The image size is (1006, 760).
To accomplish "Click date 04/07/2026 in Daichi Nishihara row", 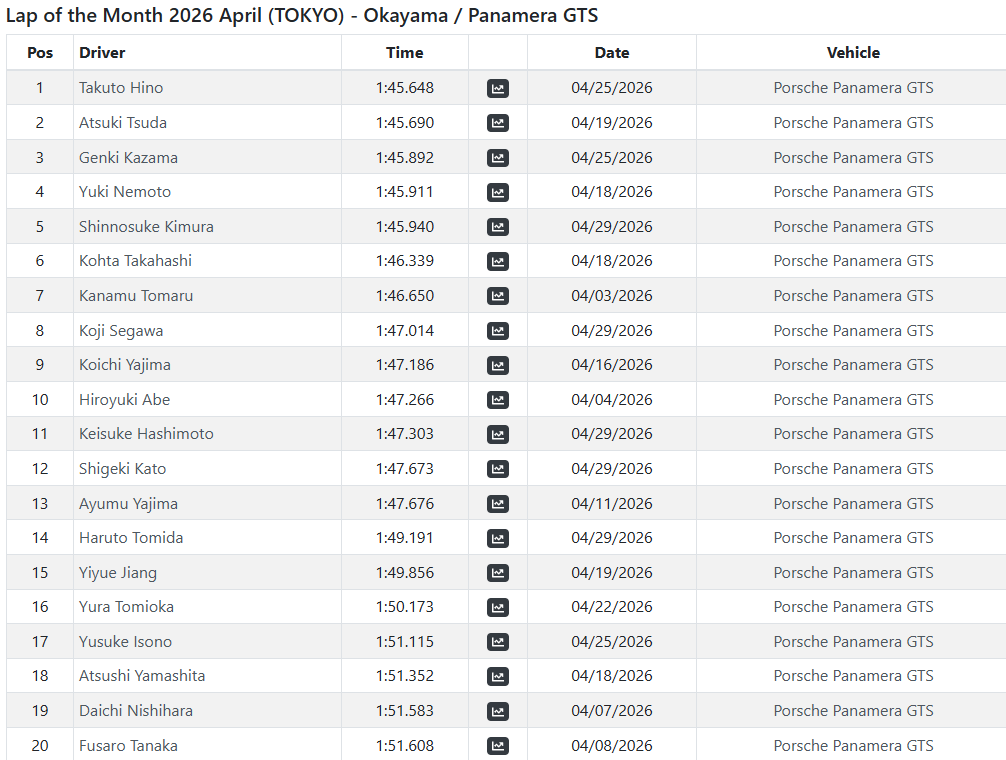I will point(612,711).
